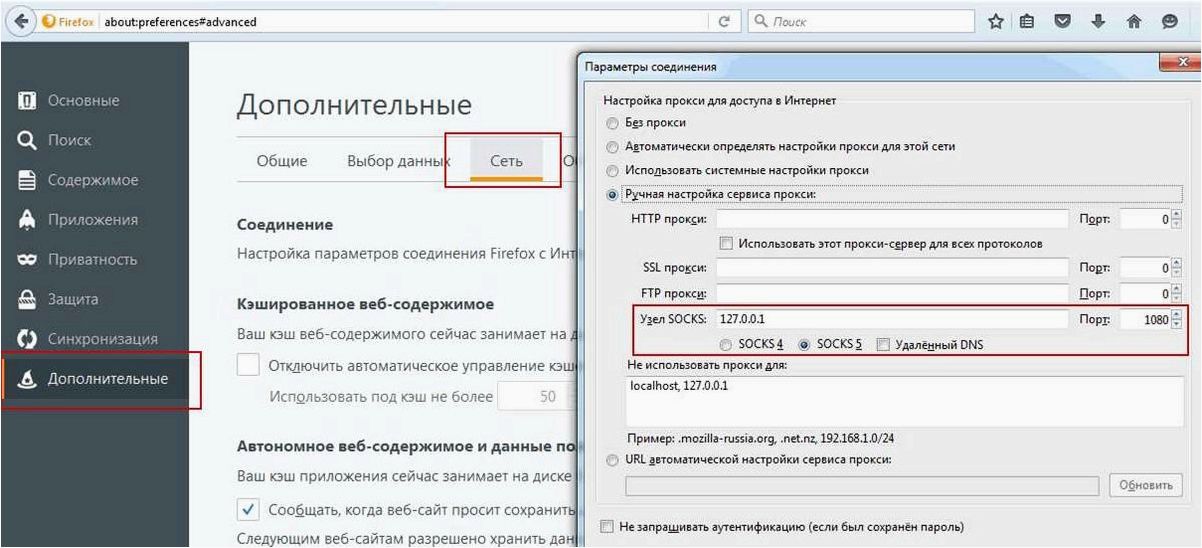Select Использовать системные настройки прокси option
Viewport: 1202px width, 548px height.
click(612, 170)
